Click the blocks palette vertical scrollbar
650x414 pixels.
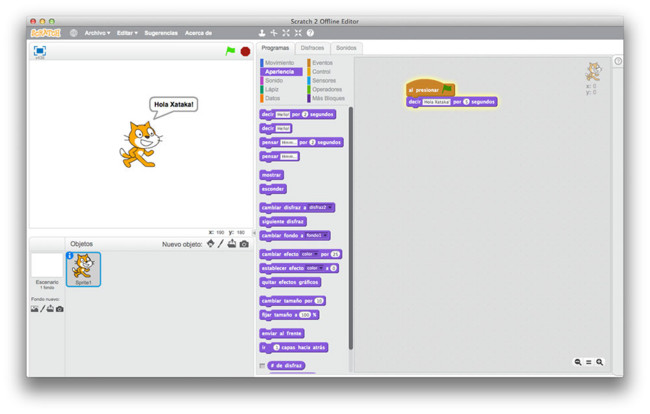(351, 228)
